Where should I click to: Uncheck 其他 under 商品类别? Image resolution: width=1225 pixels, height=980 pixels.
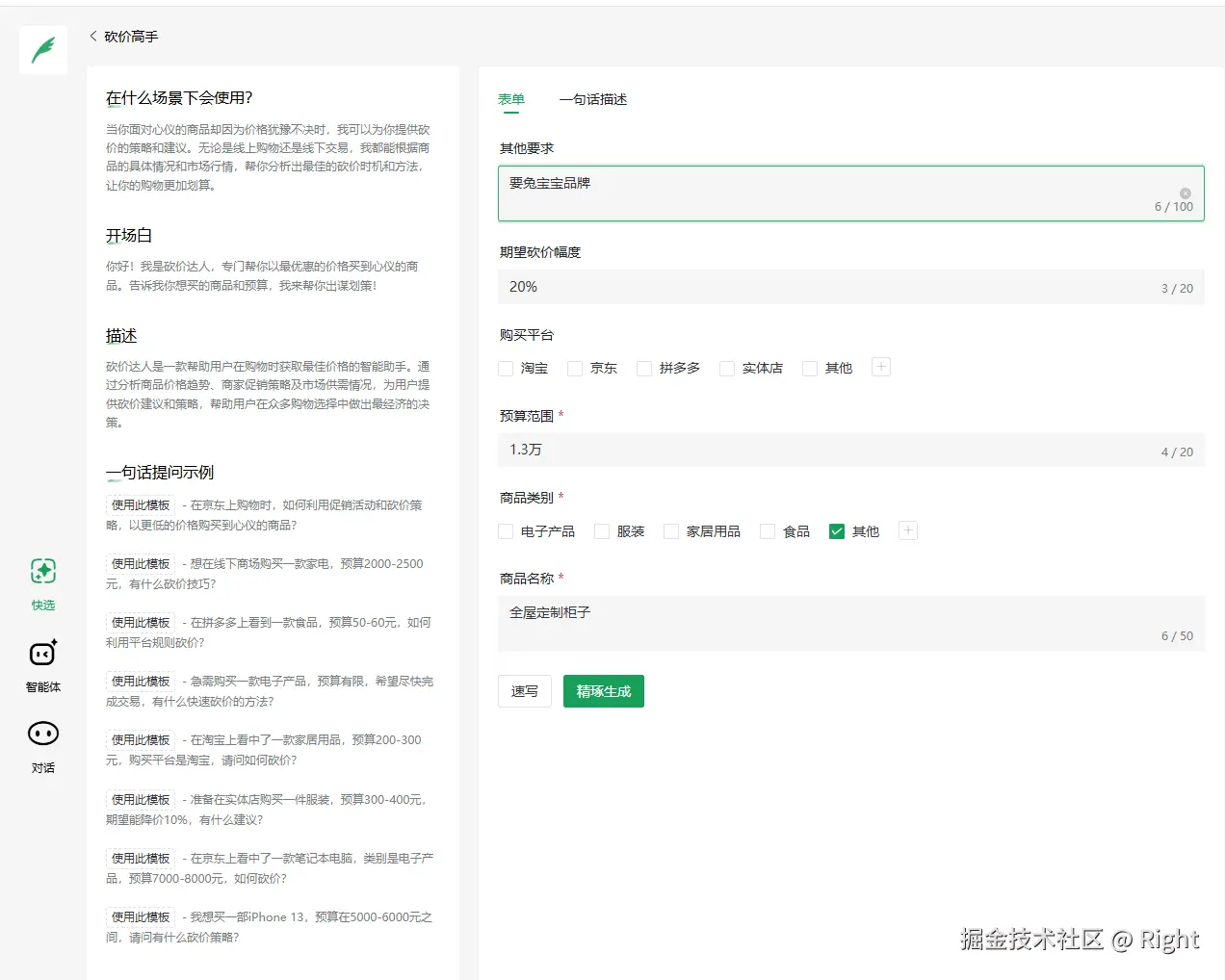836,530
